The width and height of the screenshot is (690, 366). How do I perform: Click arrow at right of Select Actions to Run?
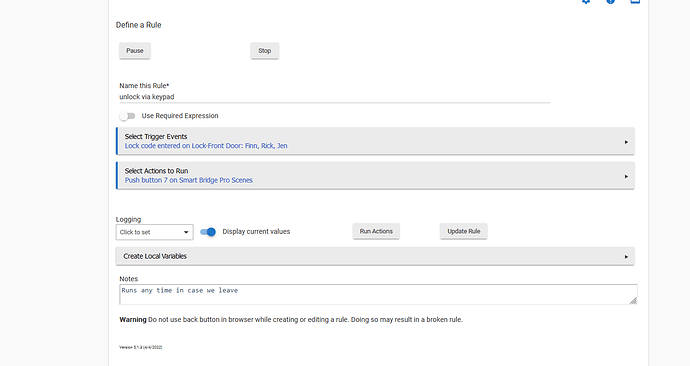click(x=626, y=176)
